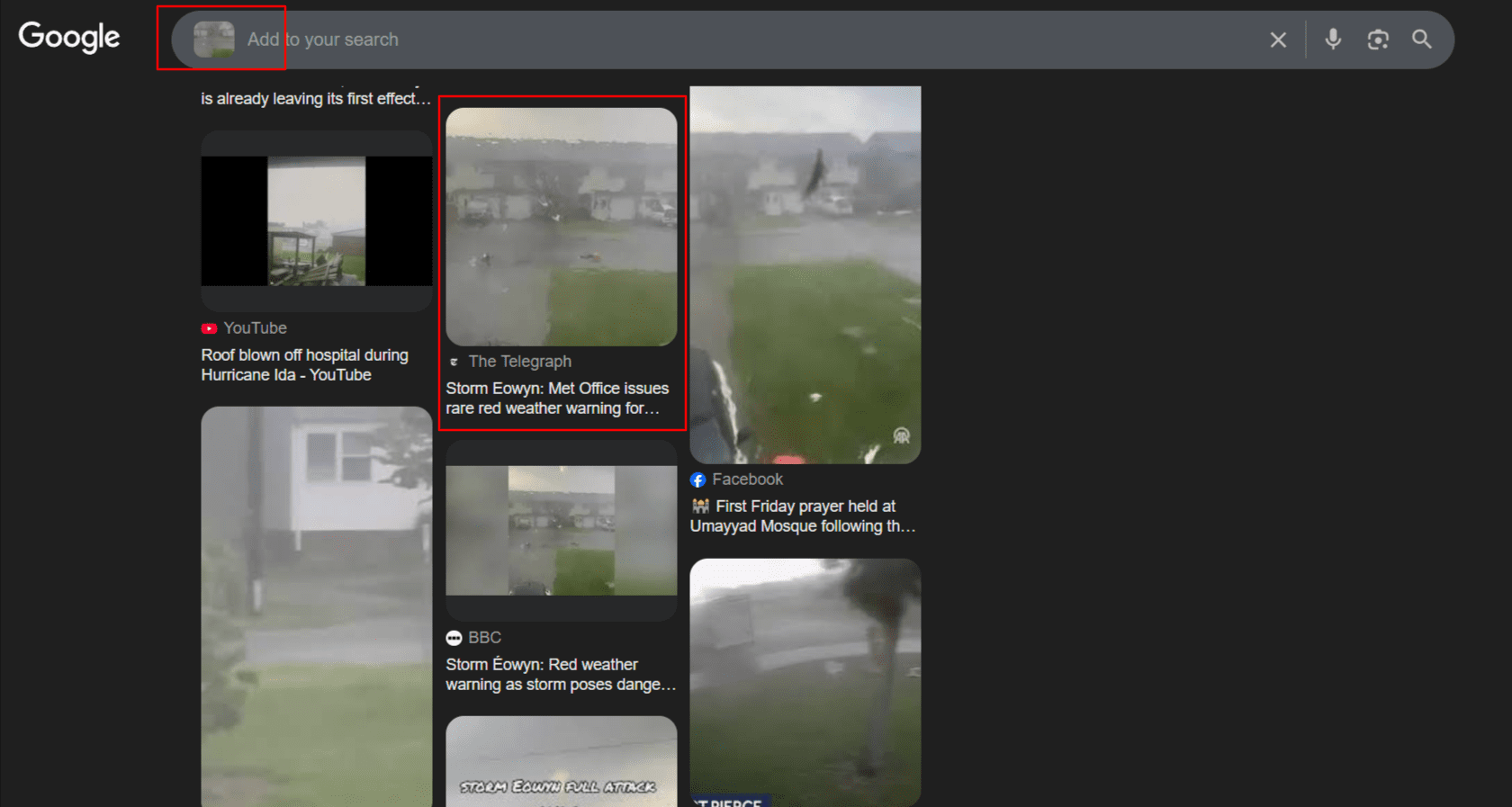
Task: Start voice search with microphone icon
Action: (x=1333, y=39)
